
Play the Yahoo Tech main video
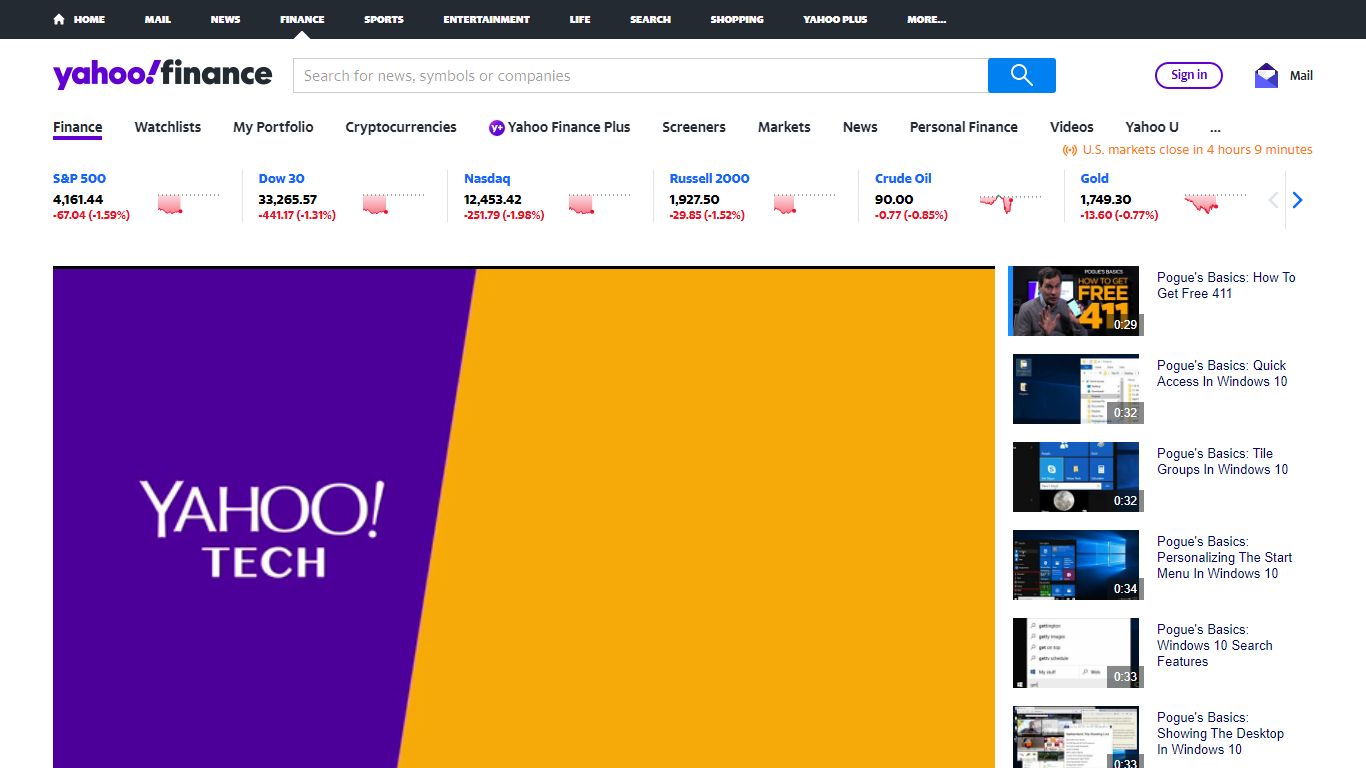(x=524, y=518)
